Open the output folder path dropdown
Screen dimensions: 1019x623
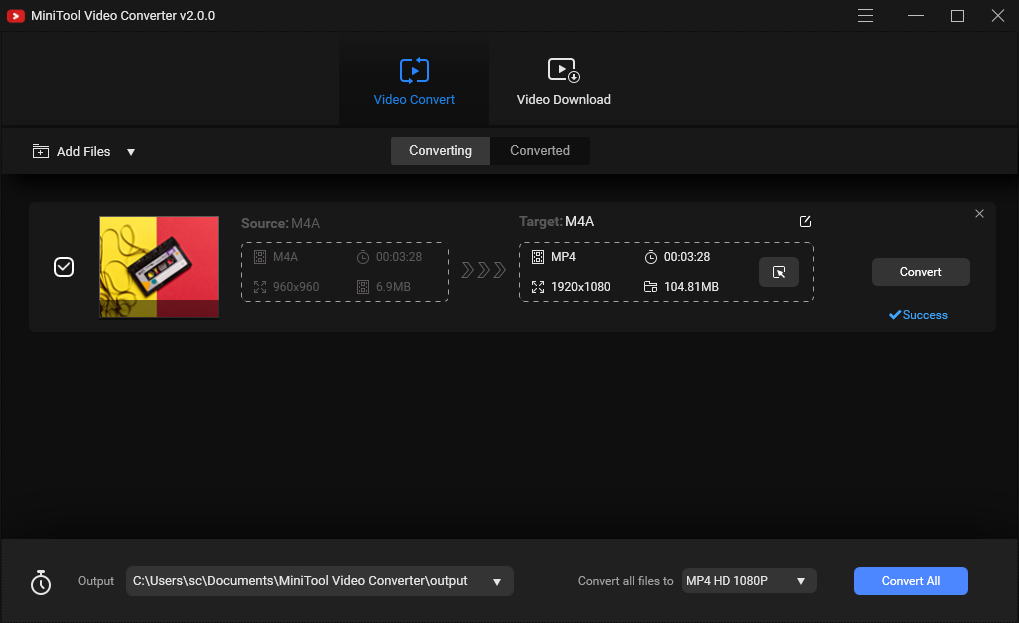click(496, 581)
